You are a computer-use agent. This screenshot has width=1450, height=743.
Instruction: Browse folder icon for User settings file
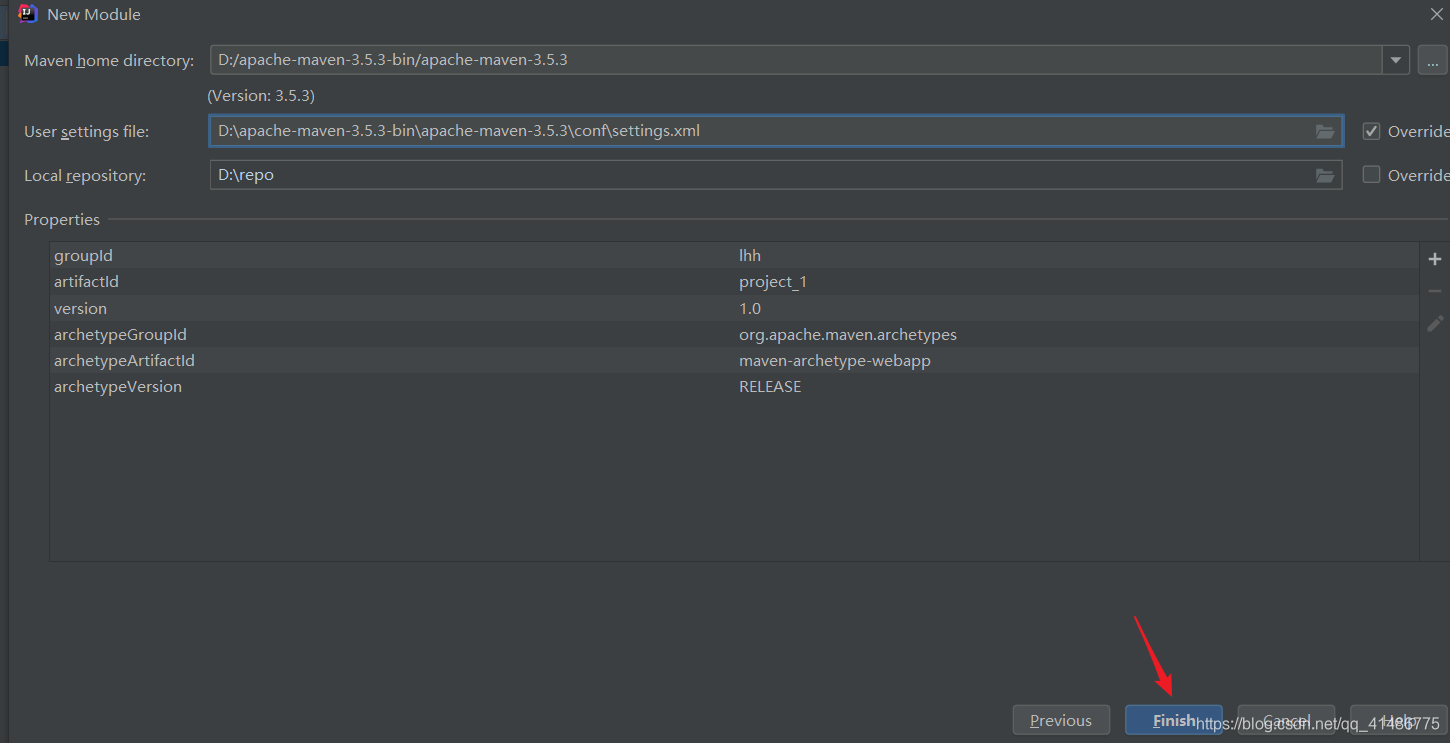(x=1325, y=131)
